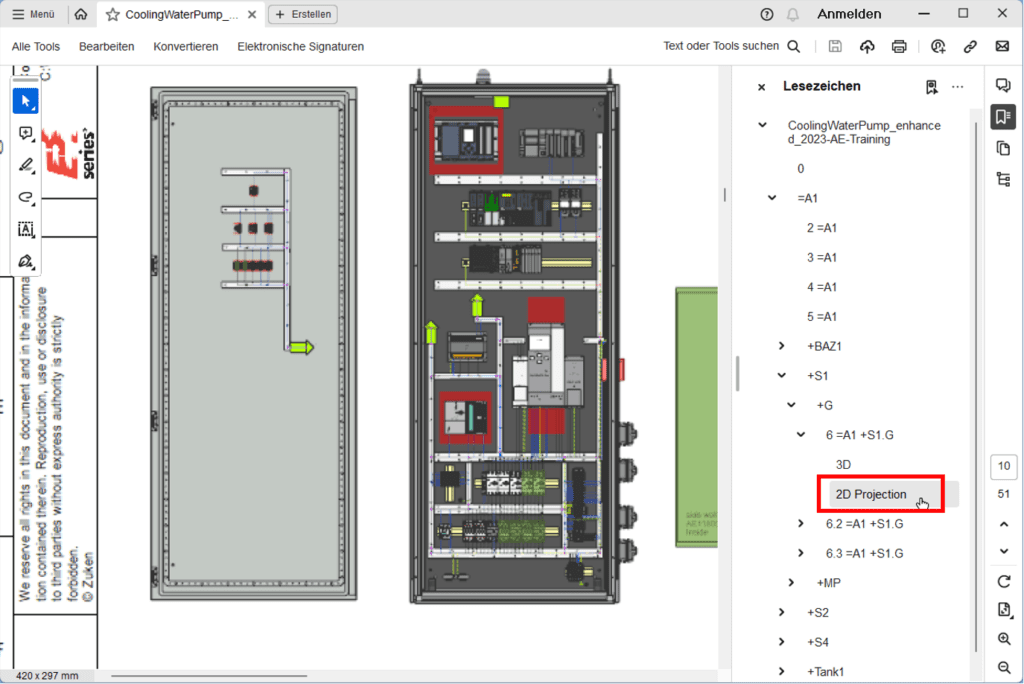Toggle the page thumbnails panel
The width and height of the screenshot is (1024, 684).
pos(1003,148)
